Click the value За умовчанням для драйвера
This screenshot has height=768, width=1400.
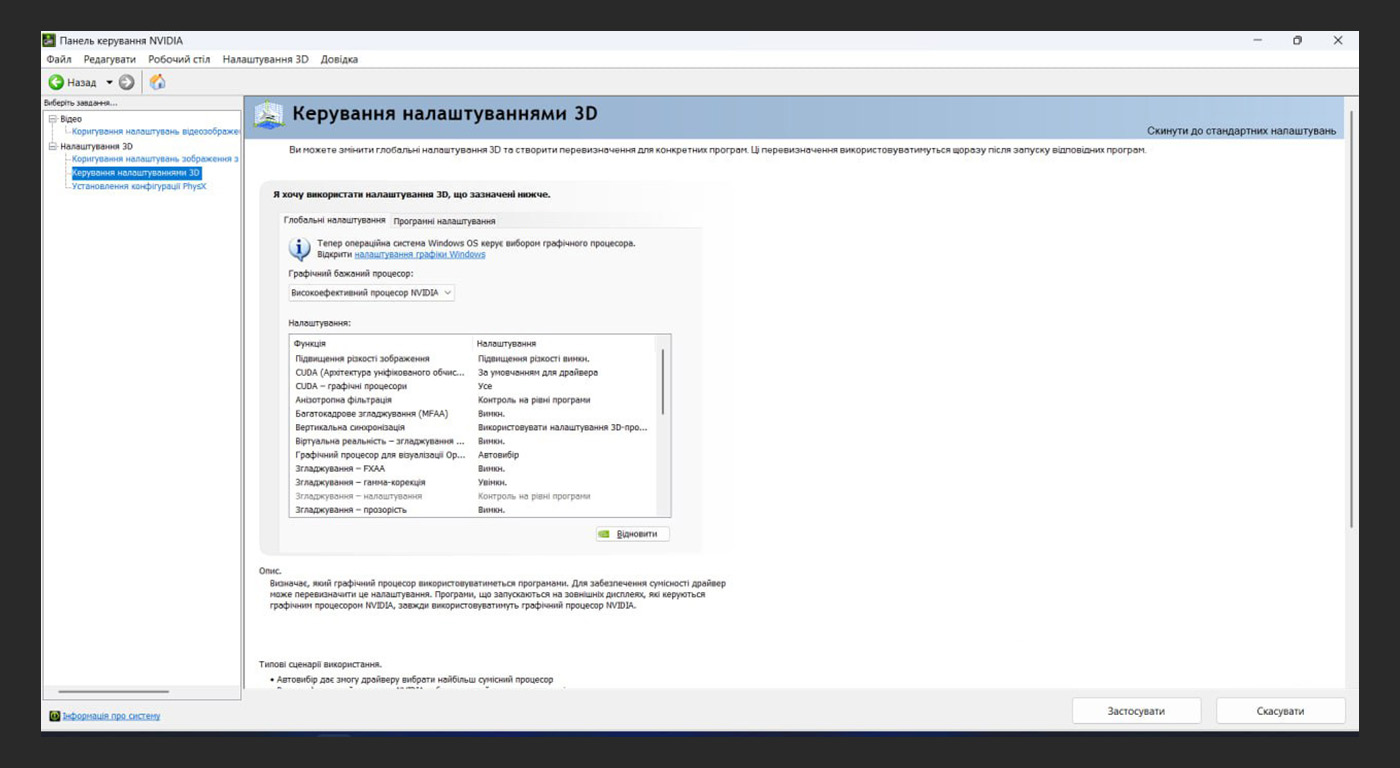(538, 372)
